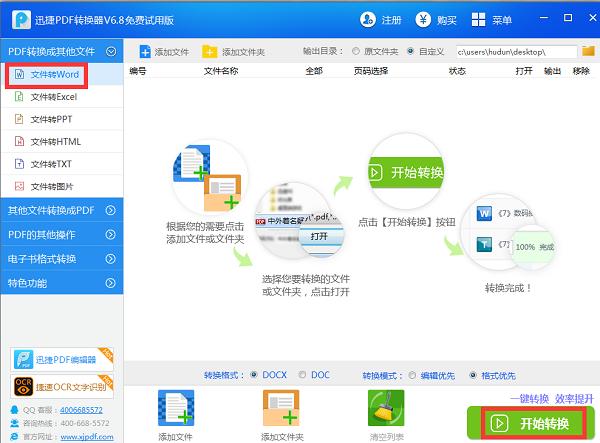Select the DOCX conversion format
This screenshot has width=600, height=443.
pos(254,375)
